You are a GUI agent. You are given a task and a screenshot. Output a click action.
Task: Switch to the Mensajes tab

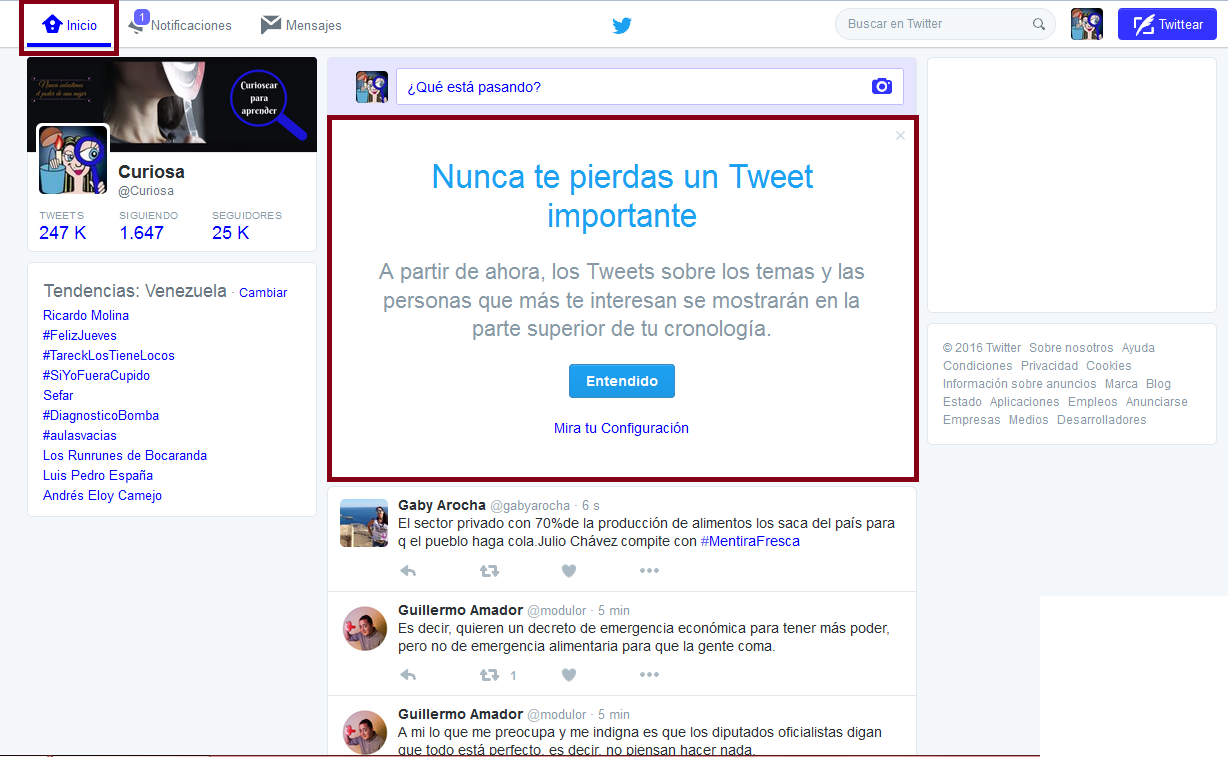pos(300,25)
